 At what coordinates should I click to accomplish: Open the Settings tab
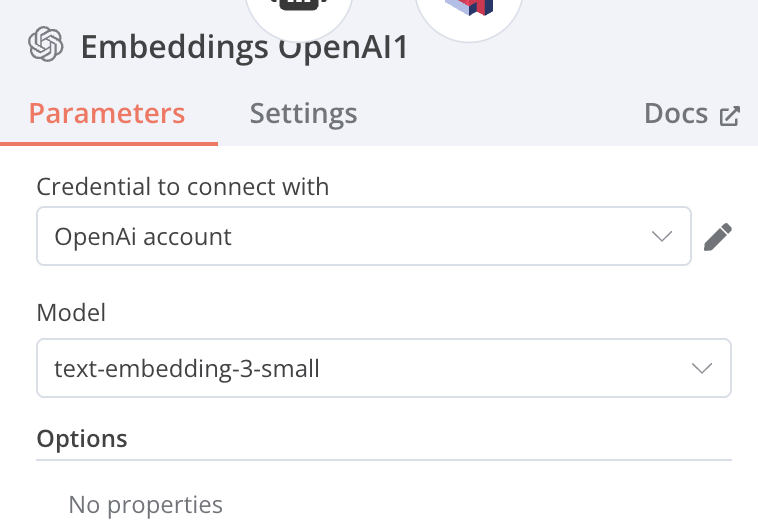pyautogui.click(x=303, y=113)
